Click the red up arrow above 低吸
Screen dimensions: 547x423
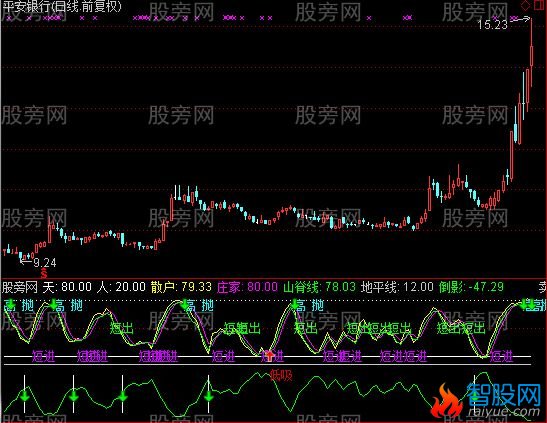(269, 355)
